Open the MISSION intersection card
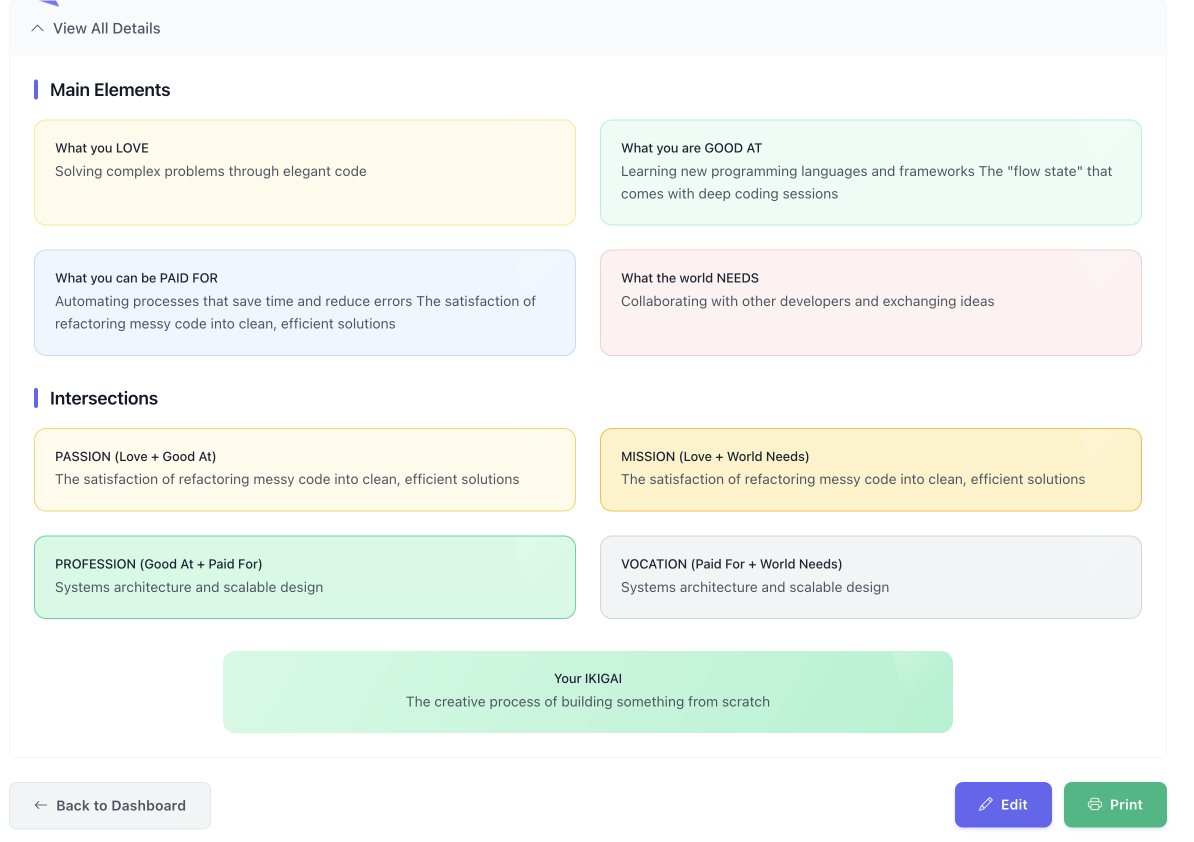This screenshot has height=842, width=1194. tap(870, 469)
